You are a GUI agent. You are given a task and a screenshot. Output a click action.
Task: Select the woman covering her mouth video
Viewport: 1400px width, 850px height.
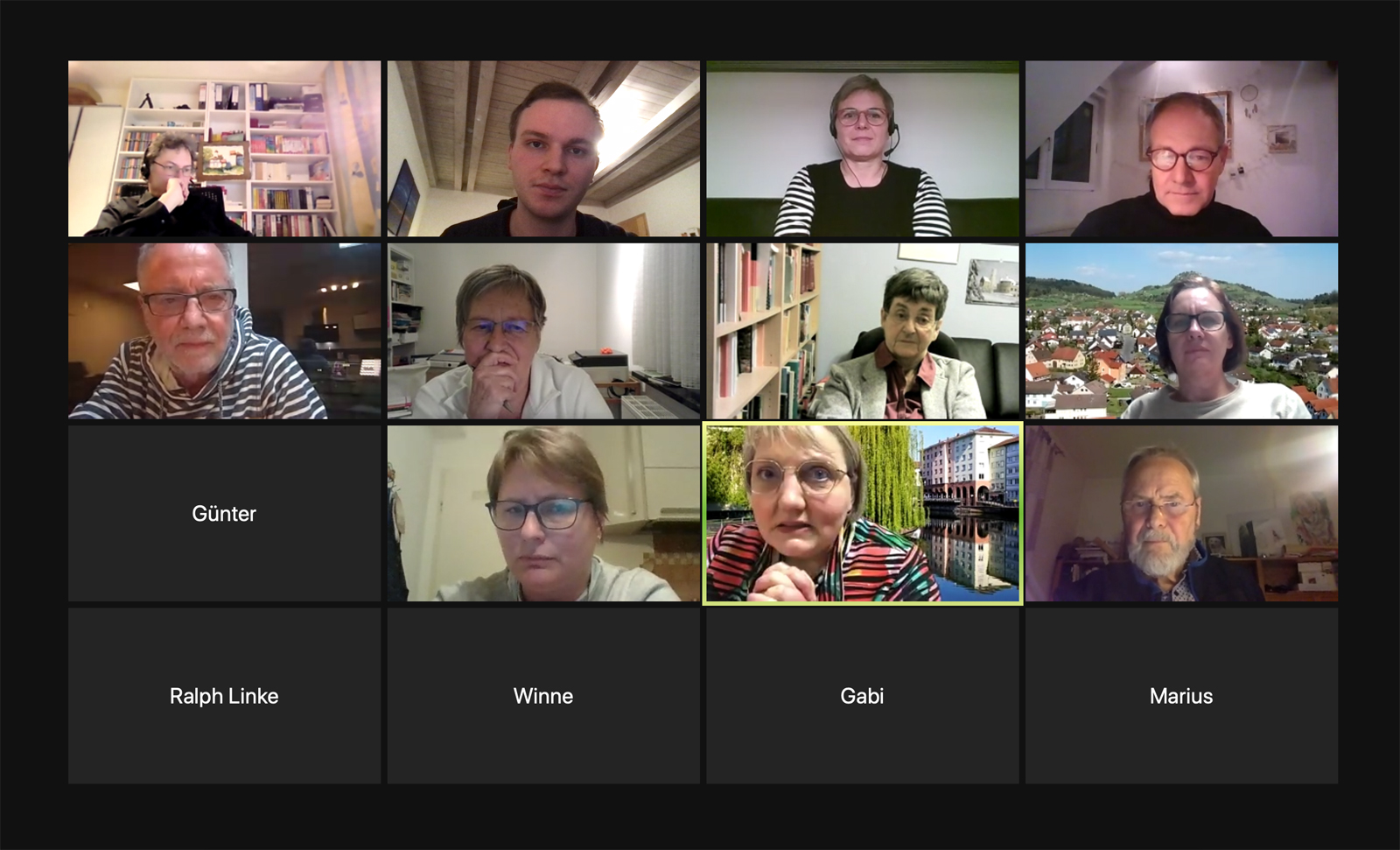point(543,331)
